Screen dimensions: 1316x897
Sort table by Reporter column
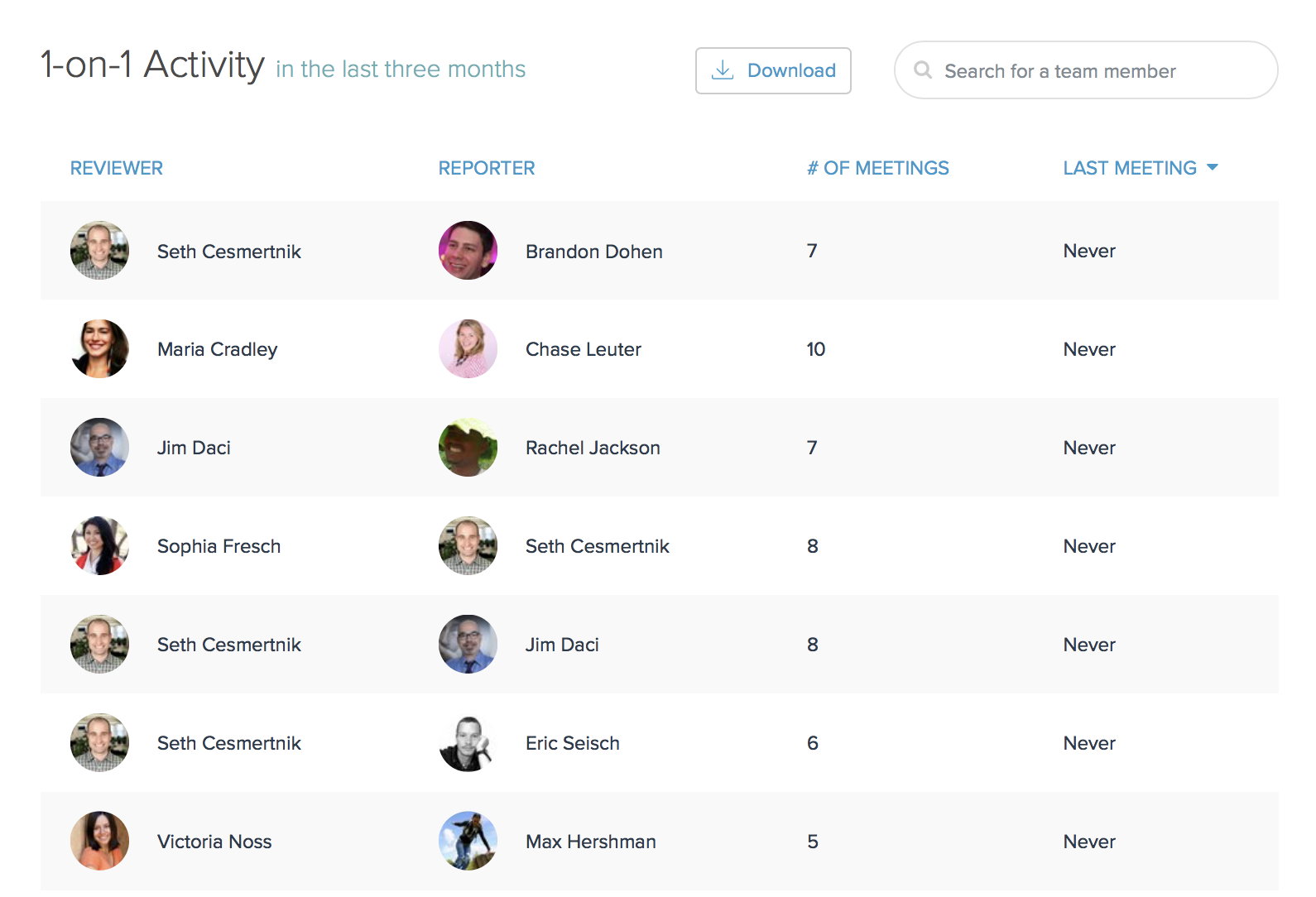pyautogui.click(x=487, y=168)
